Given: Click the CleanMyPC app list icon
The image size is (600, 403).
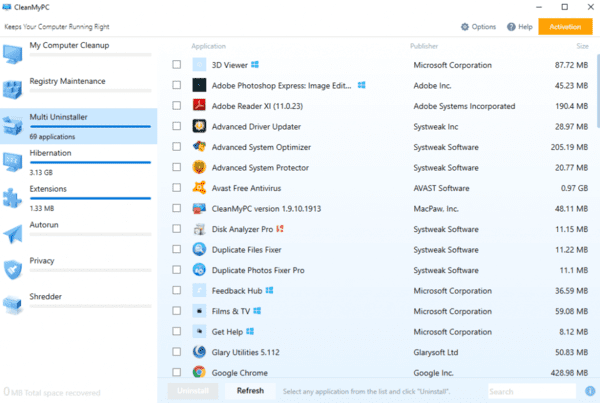Looking at the screenshot, I should 199,208.
